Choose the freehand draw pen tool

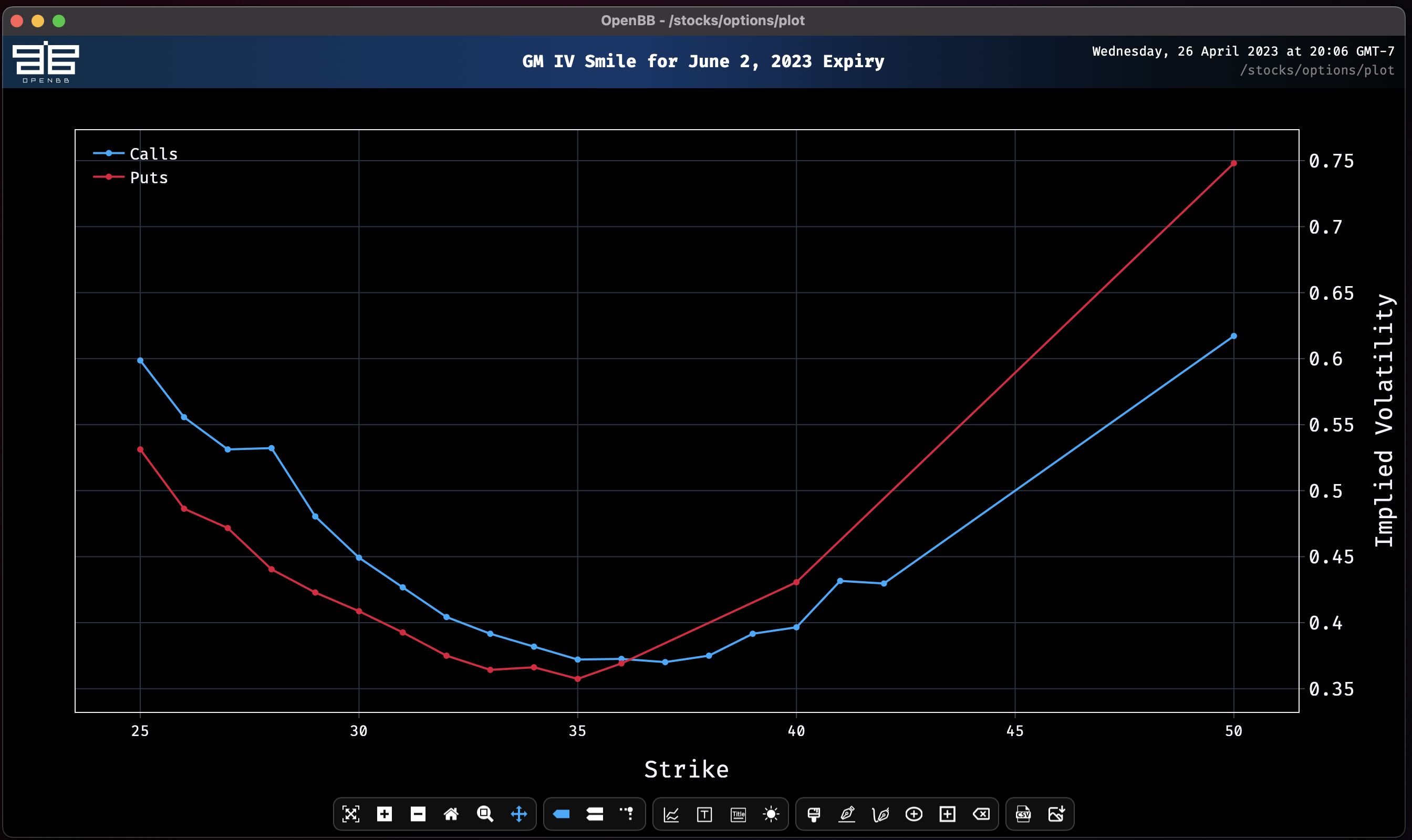pyautogui.click(x=880, y=814)
